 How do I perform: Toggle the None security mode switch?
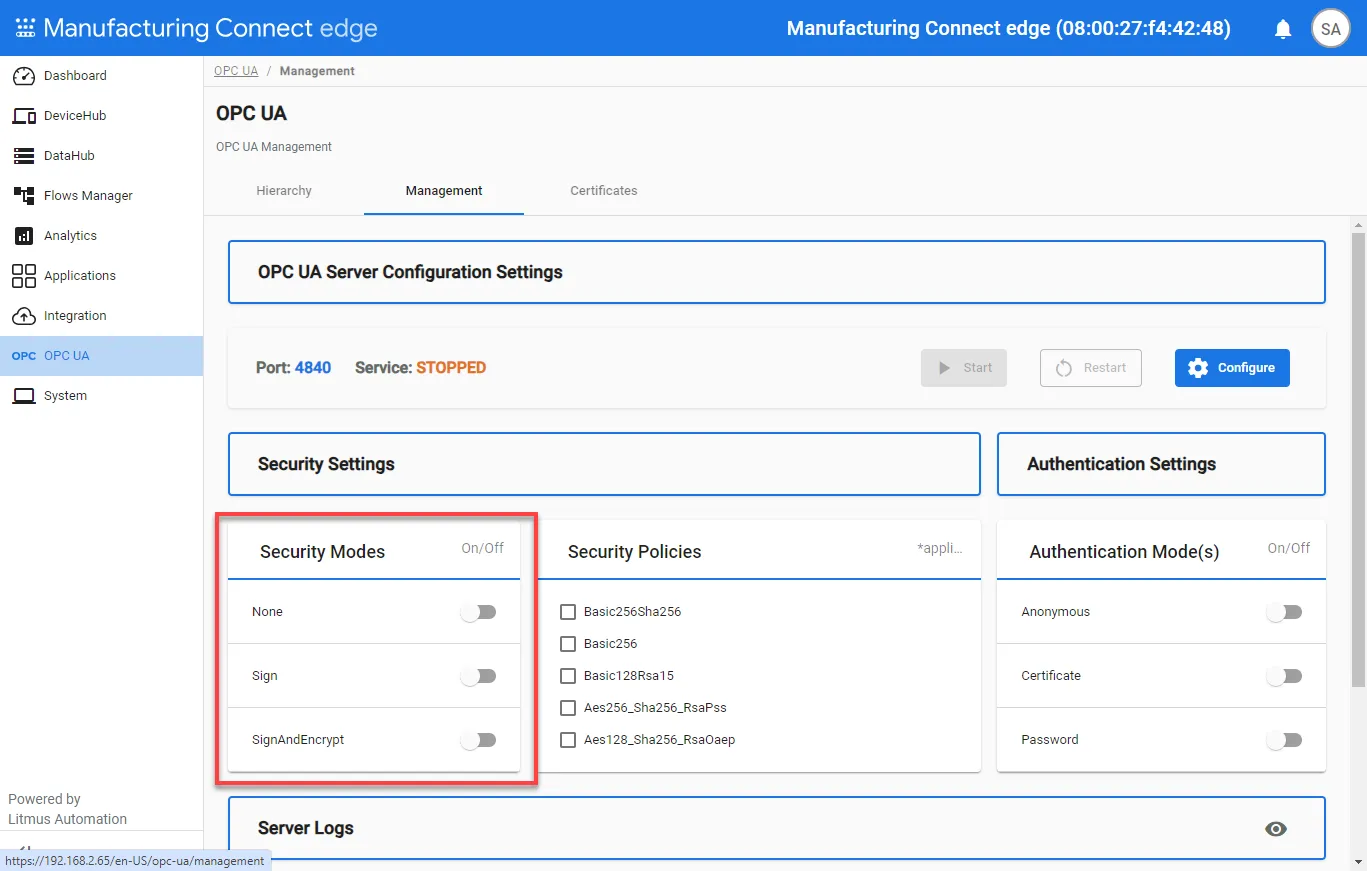(x=479, y=612)
